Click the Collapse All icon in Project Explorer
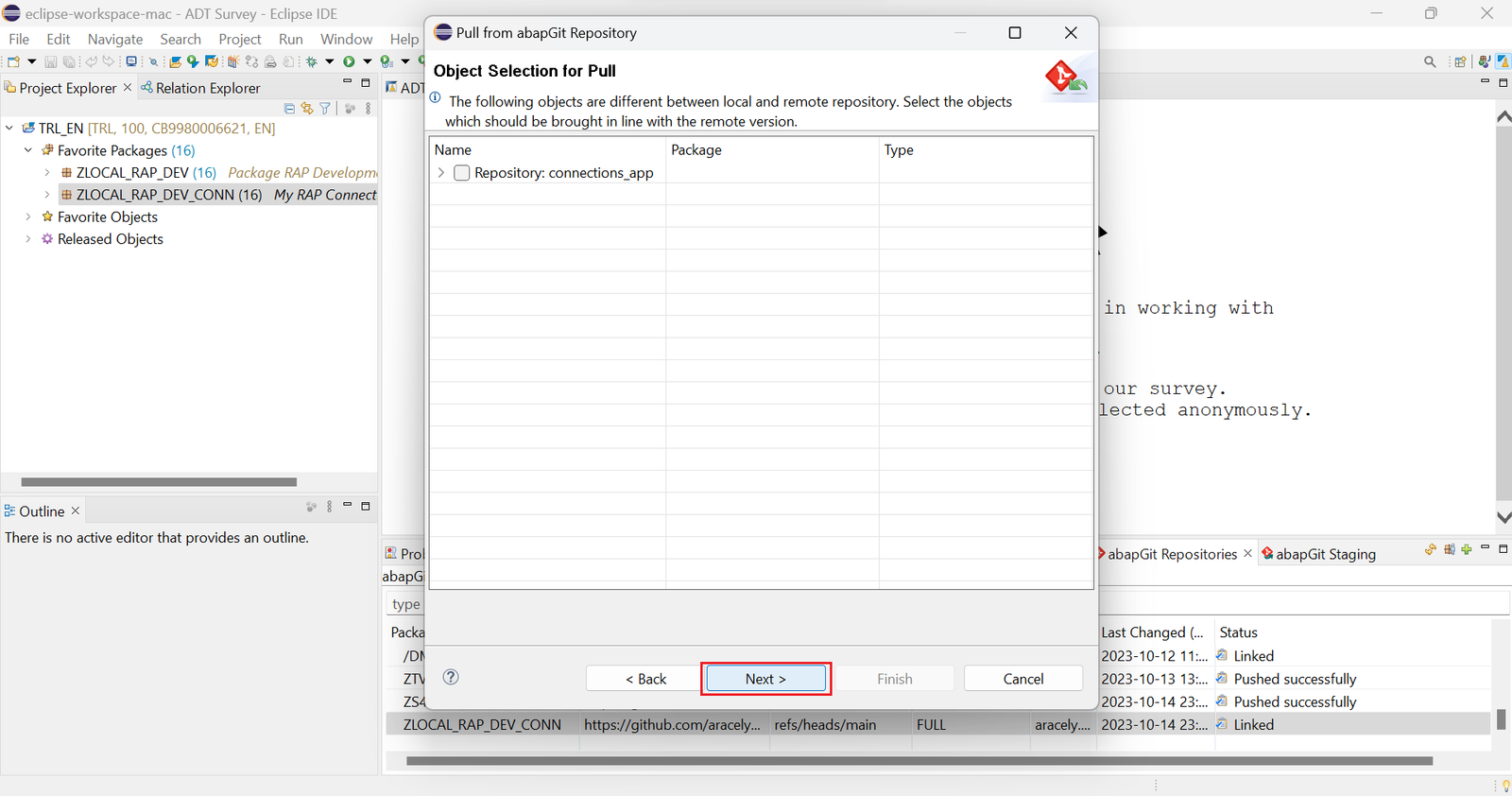Image resolution: width=1512 pixels, height=796 pixels. [289, 109]
